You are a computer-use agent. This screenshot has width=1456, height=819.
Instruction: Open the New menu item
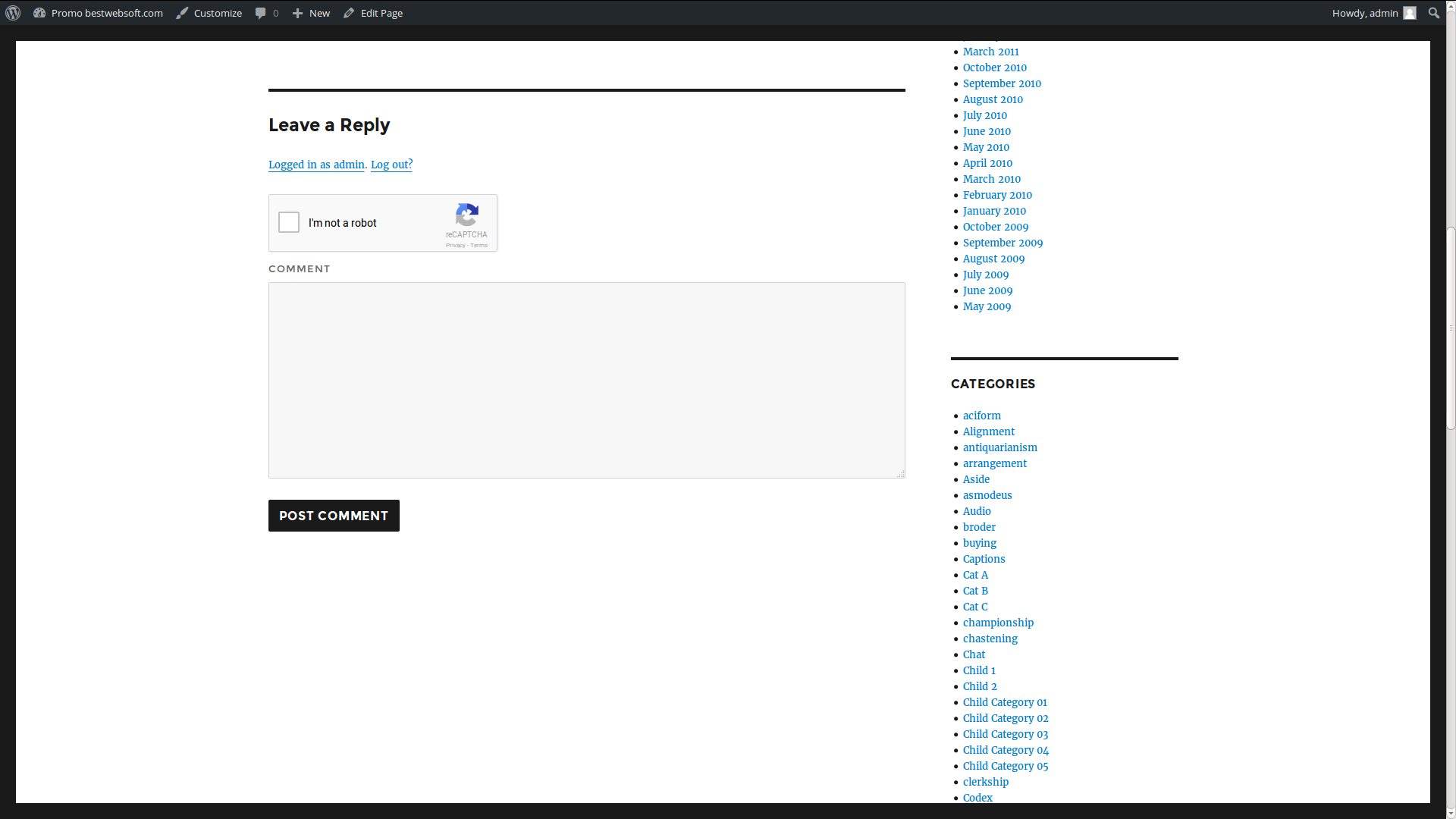[x=319, y=13]
